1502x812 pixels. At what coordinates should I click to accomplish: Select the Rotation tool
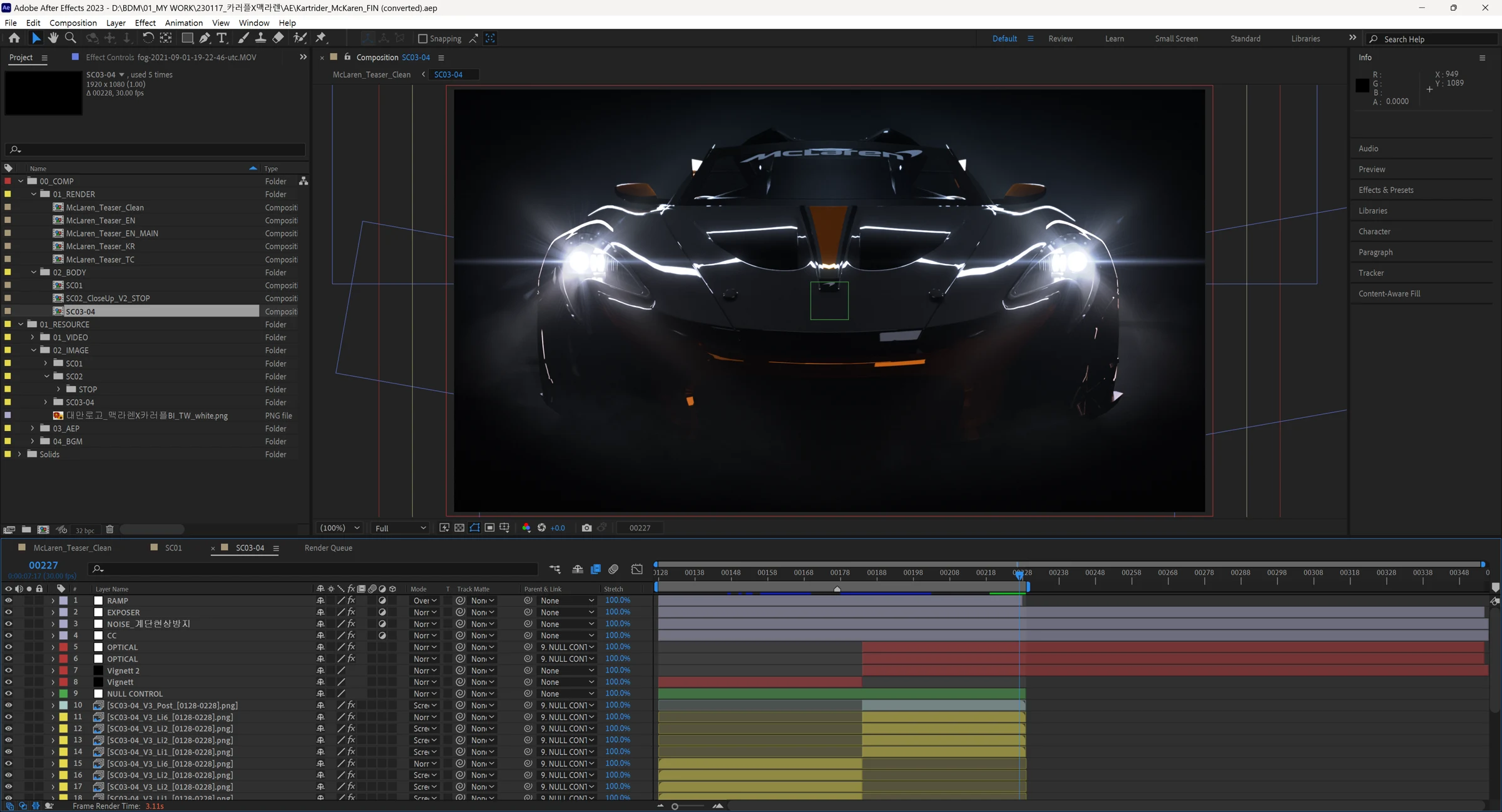[x=148, y=38]
